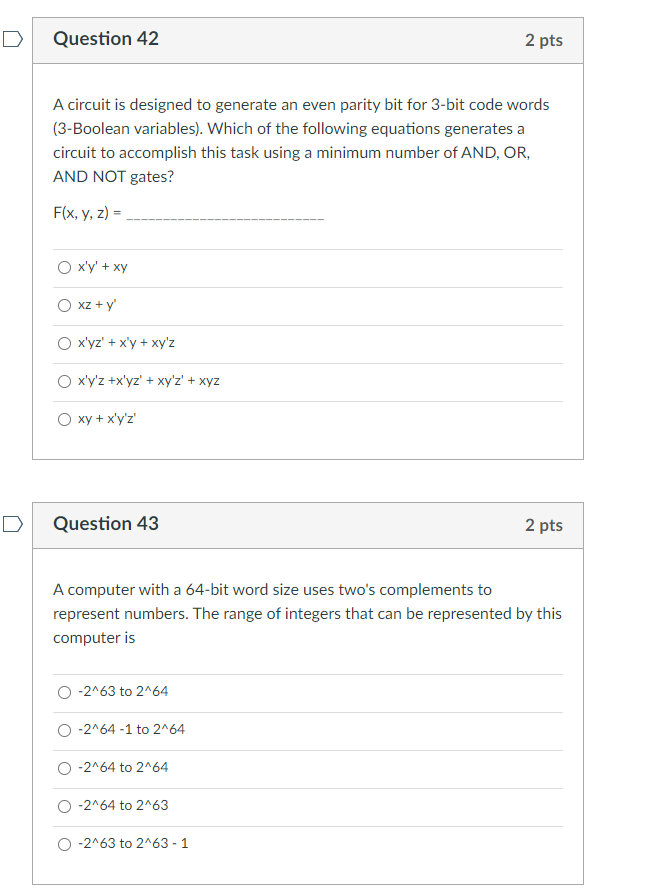Choose the xy + x'y'z' radio button
Screen dimensions: 645x890
[x=64, y=419]
